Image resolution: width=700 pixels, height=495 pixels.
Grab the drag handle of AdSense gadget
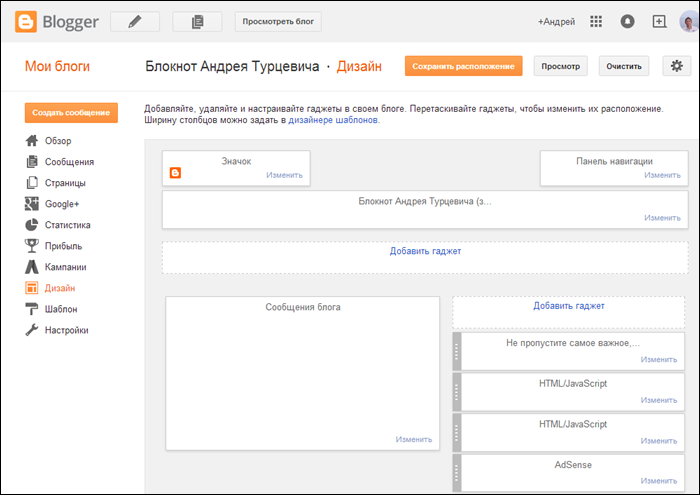click(456, 473)
